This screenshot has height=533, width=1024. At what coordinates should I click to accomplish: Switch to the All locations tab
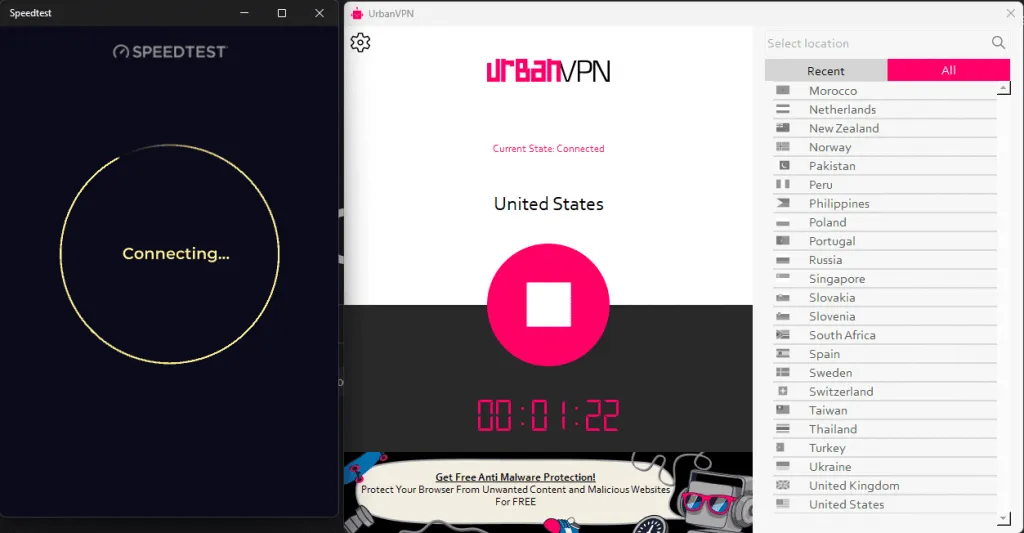(948, 70)
